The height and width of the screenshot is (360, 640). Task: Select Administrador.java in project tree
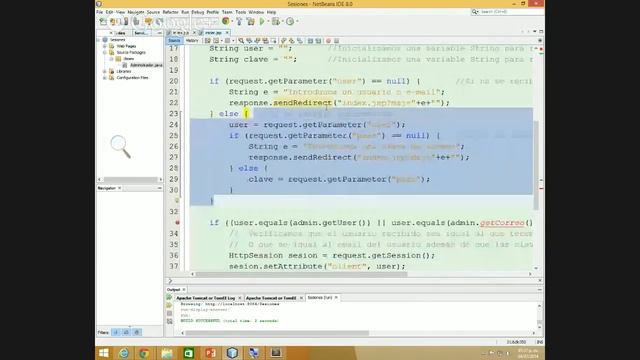click(x=146, y=65)
